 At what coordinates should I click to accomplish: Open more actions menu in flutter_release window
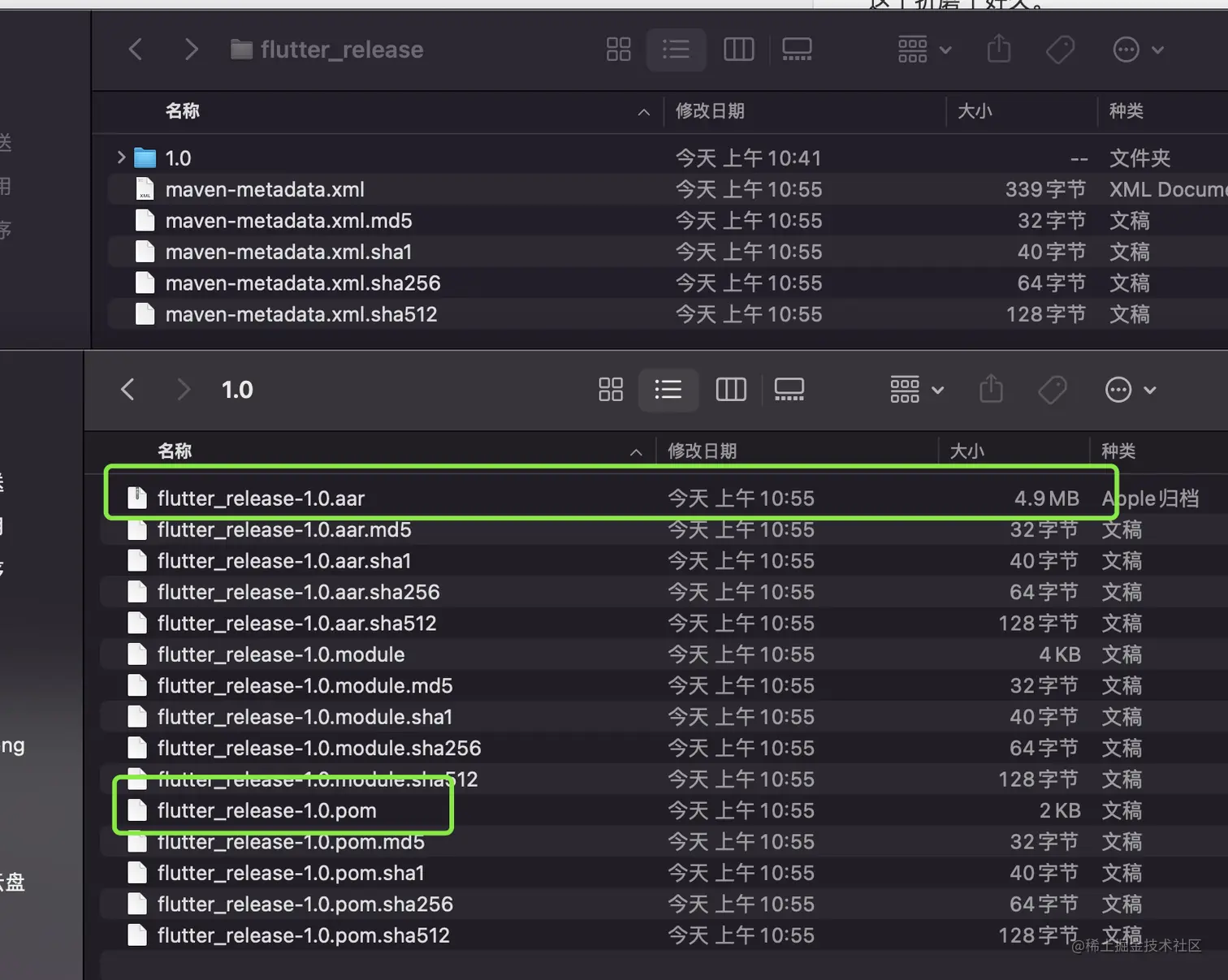tap(1138, 50)
